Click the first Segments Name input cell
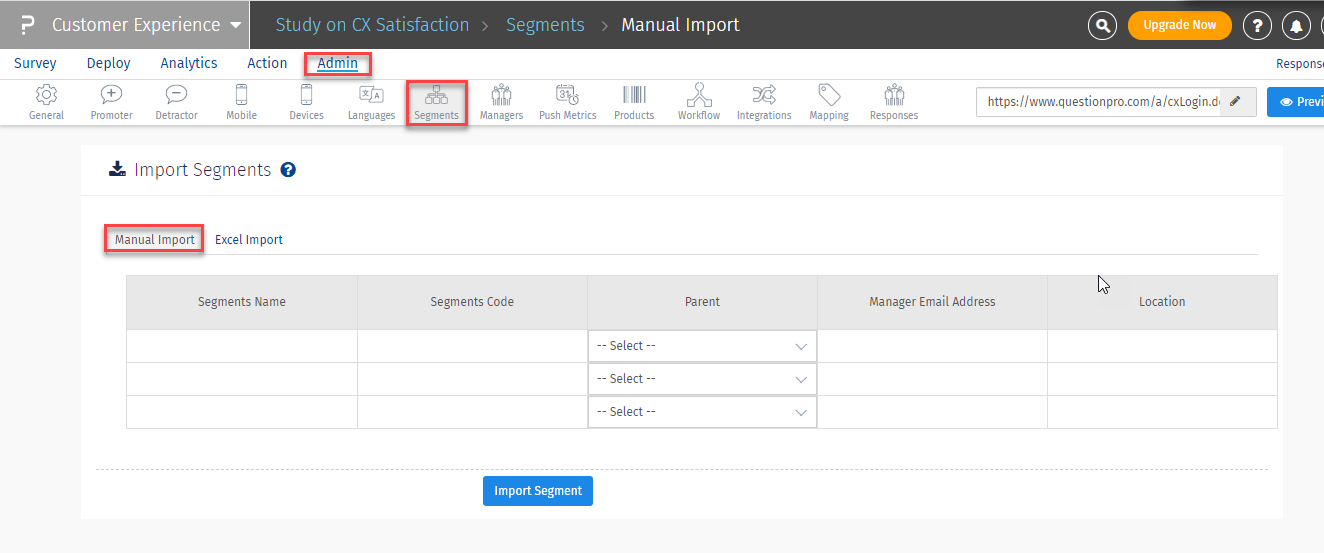The width and height of the screenshot is (1324, 553). pyautogui.click(x=242, y=346)
